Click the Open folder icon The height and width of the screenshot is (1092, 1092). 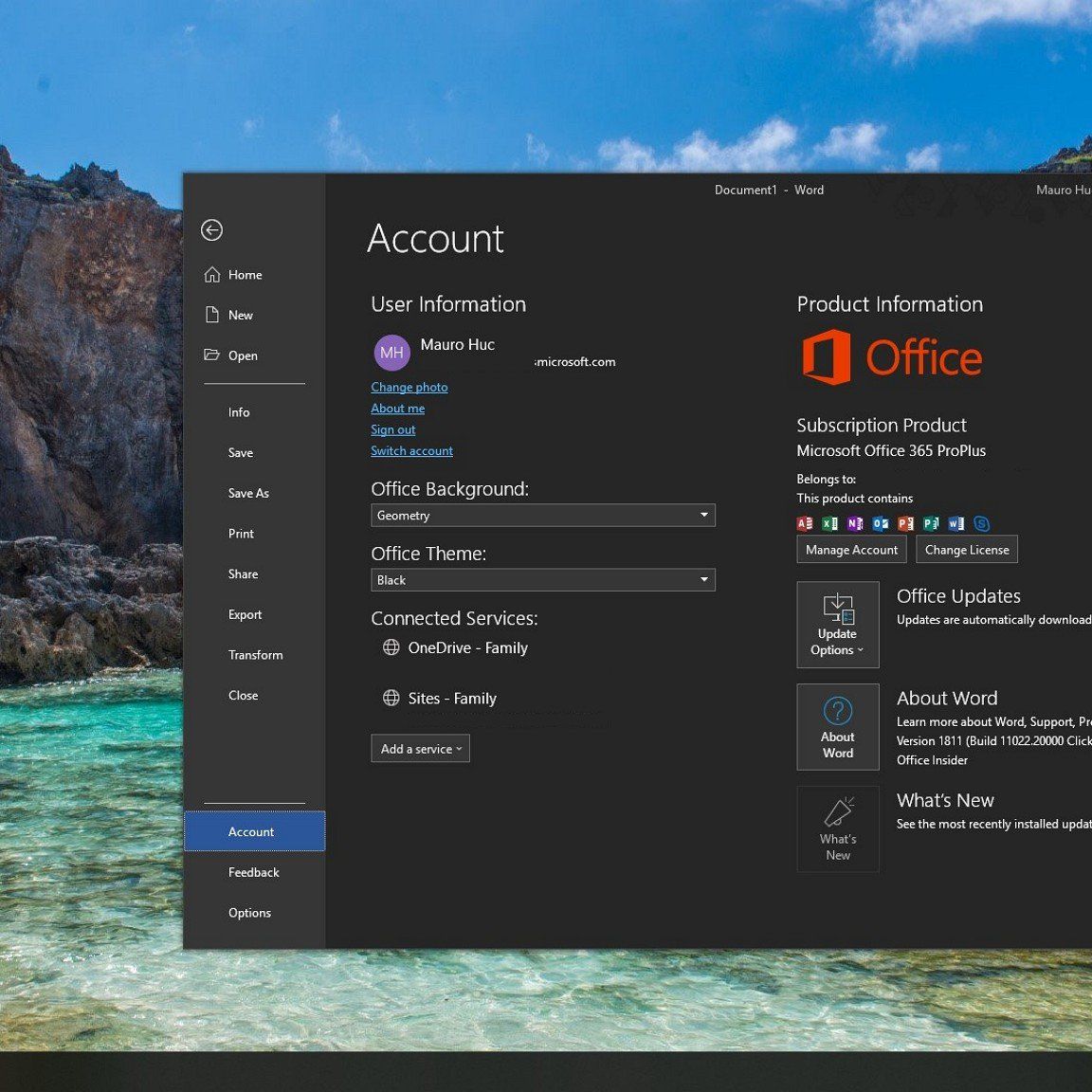(x=211, y=355)
